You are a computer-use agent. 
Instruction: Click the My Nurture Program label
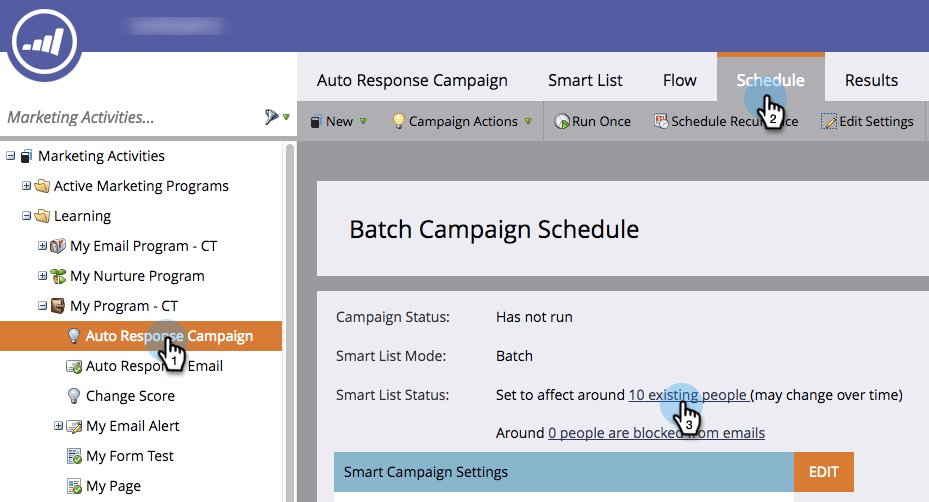(137, 276)
